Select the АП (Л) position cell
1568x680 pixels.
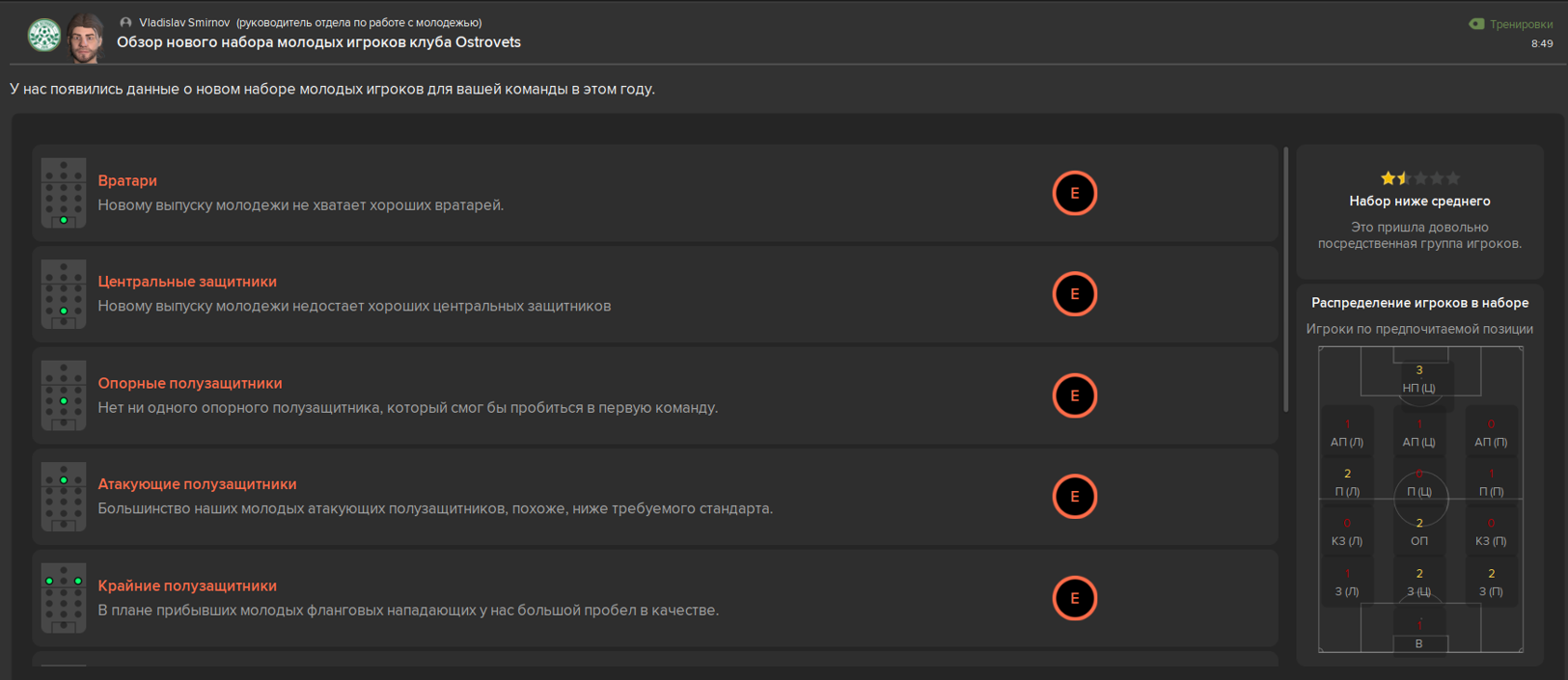pos(1347,433)
